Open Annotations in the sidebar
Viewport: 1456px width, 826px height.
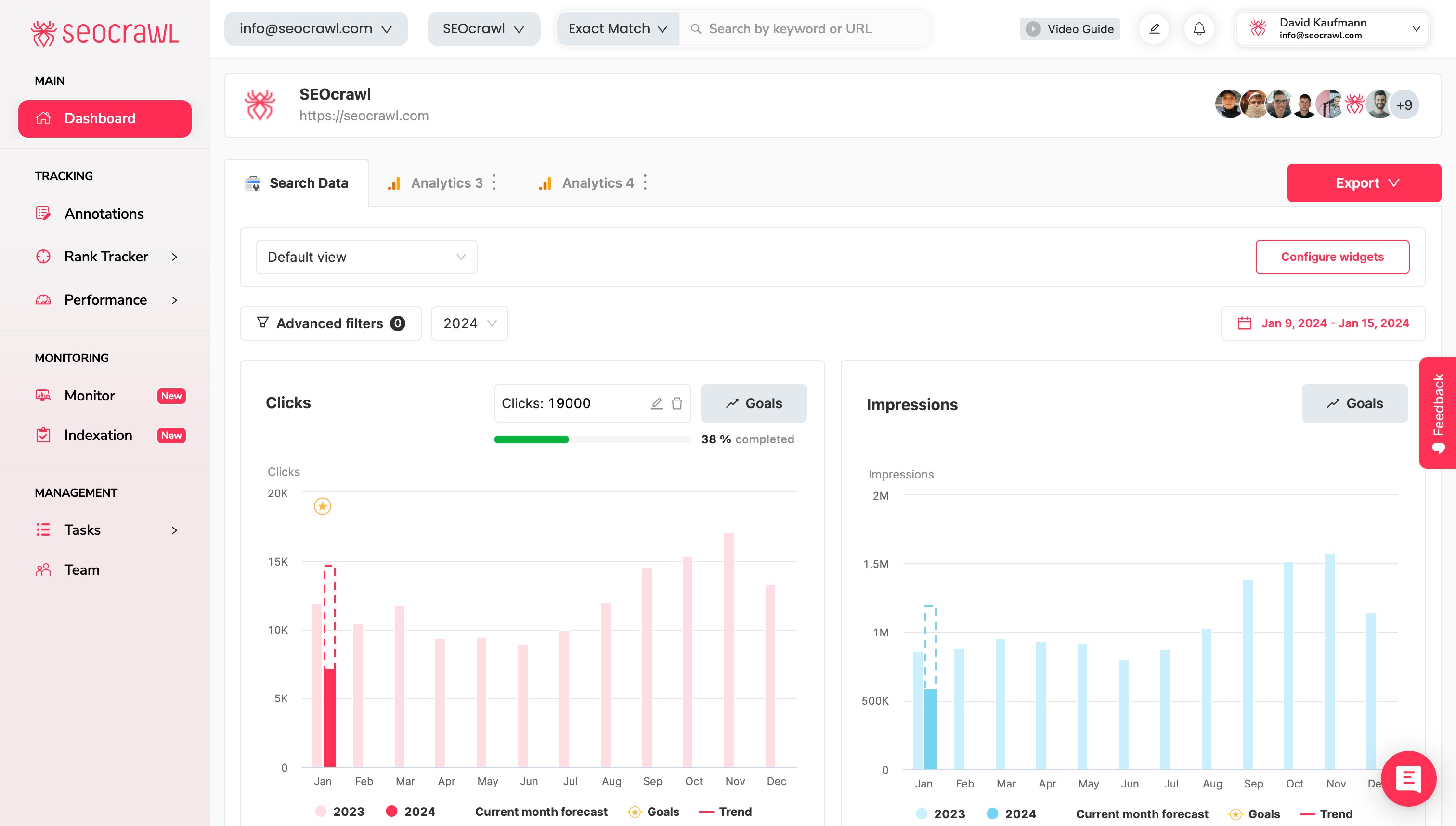[x=104, y=214]
